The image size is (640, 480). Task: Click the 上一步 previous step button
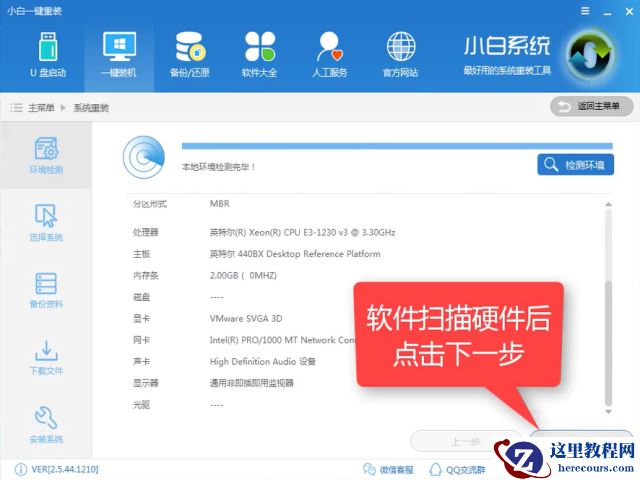[465, 441]
